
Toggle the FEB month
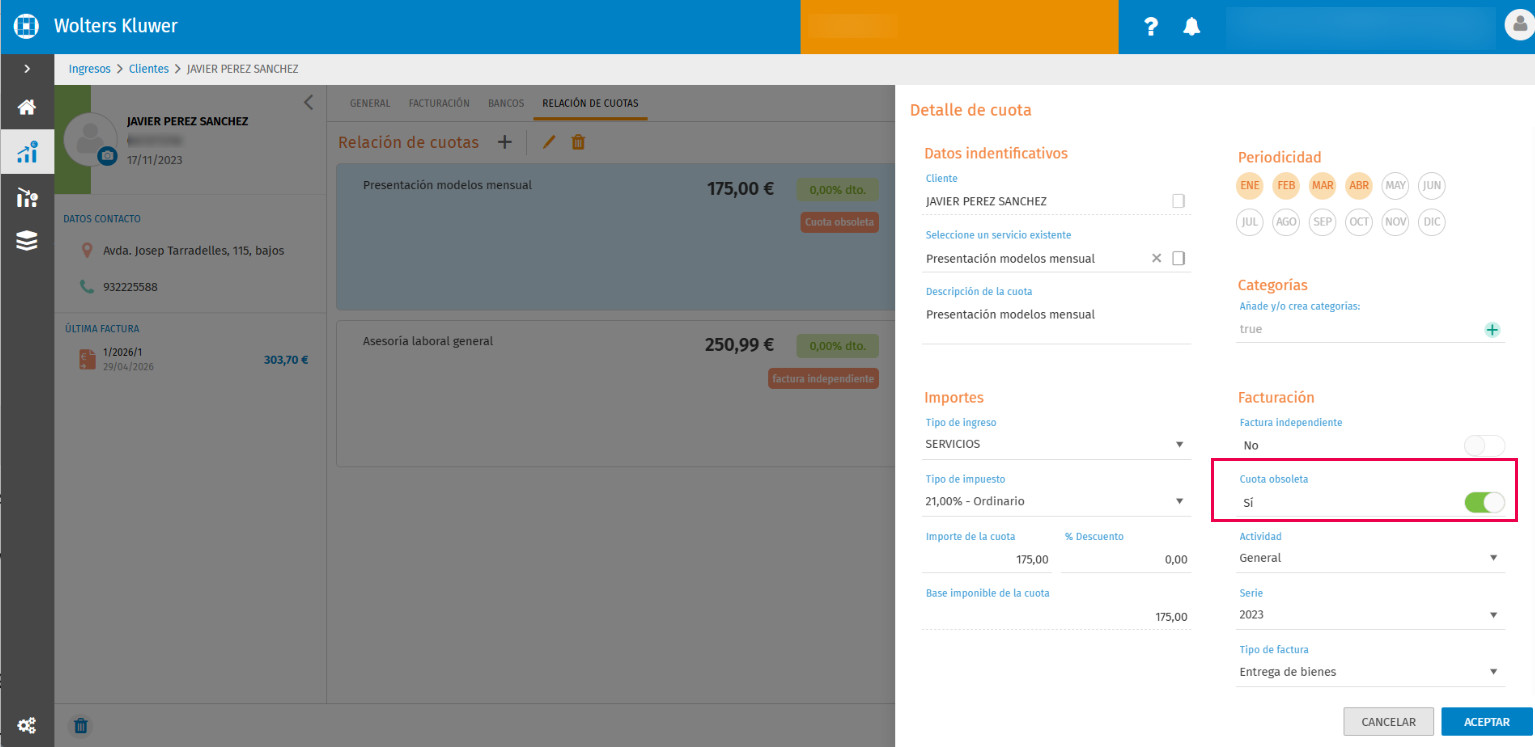click(1286, 186)
